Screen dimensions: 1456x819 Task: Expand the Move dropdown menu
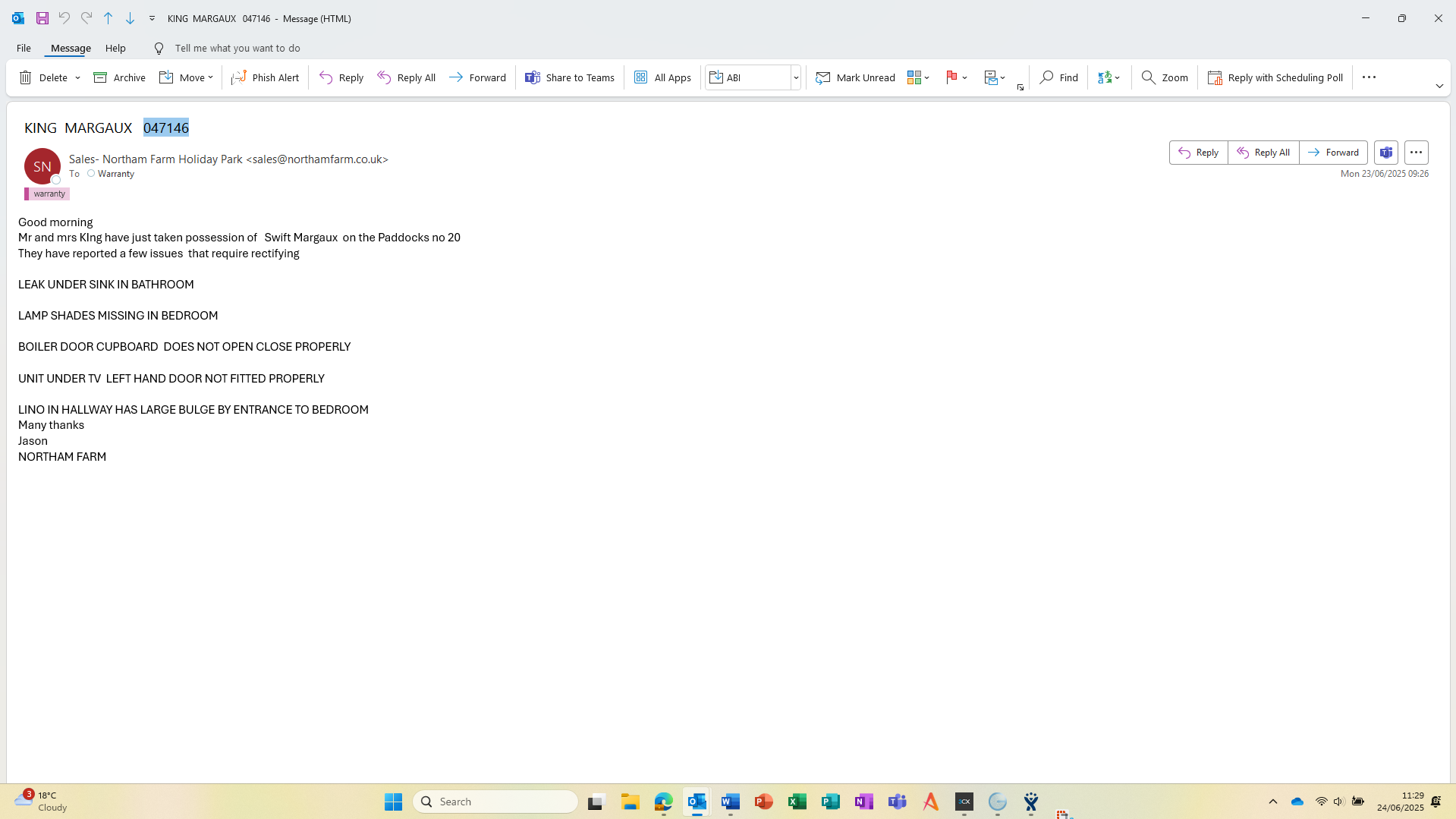click(x=210, y=77)
